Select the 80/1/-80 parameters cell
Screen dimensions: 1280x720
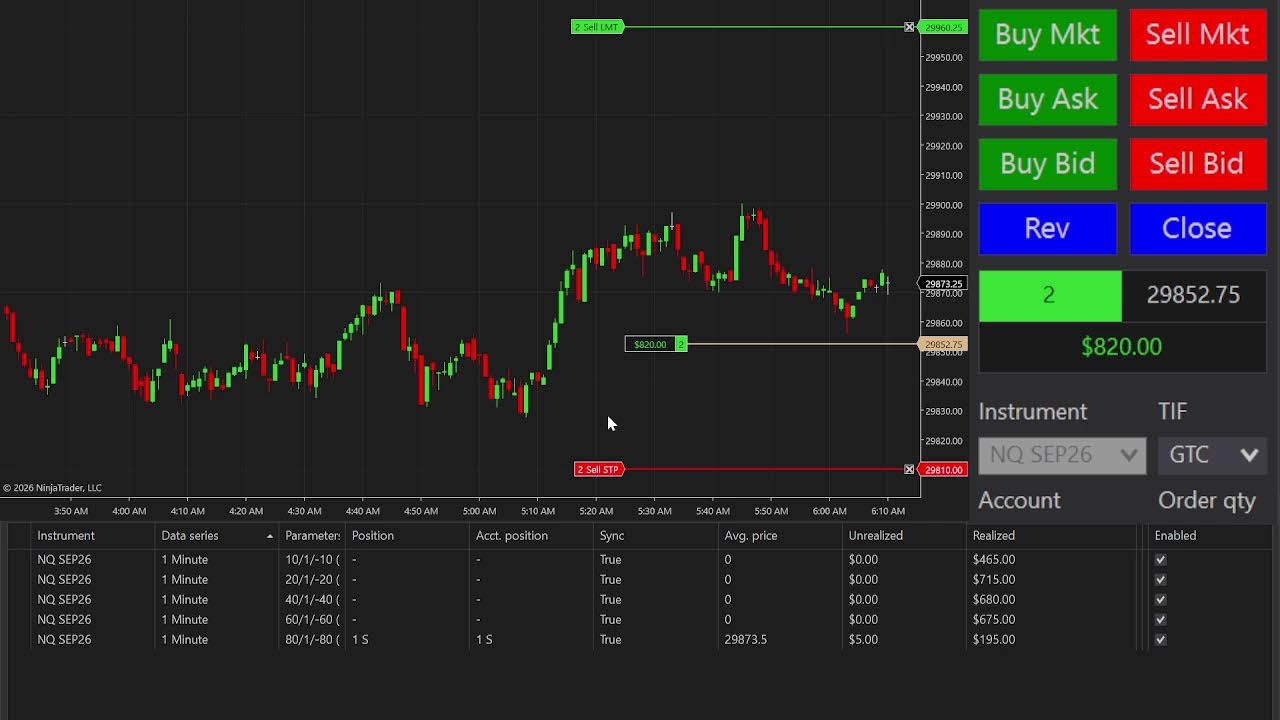[312, 640]
